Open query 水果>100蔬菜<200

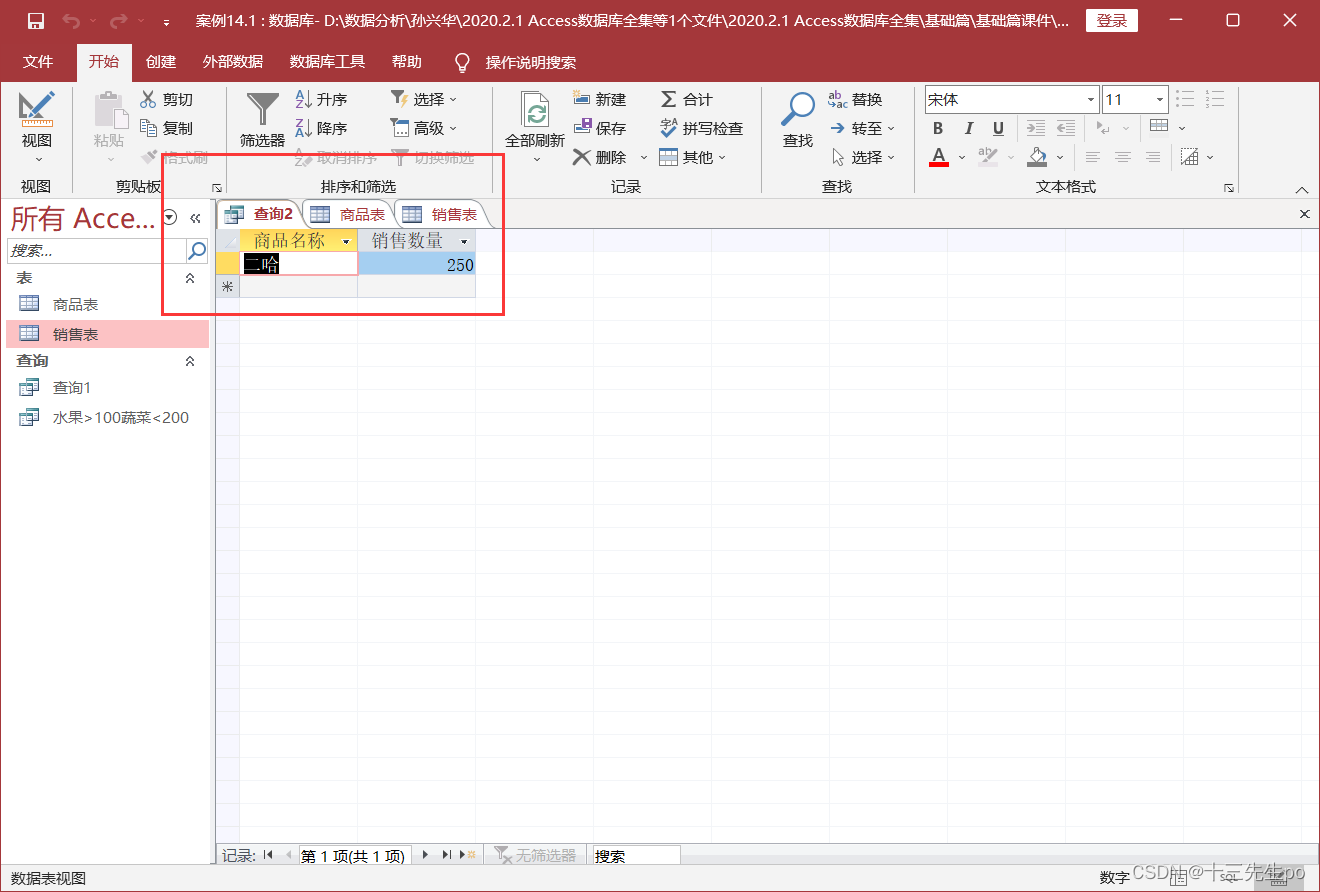pos(107,417)
